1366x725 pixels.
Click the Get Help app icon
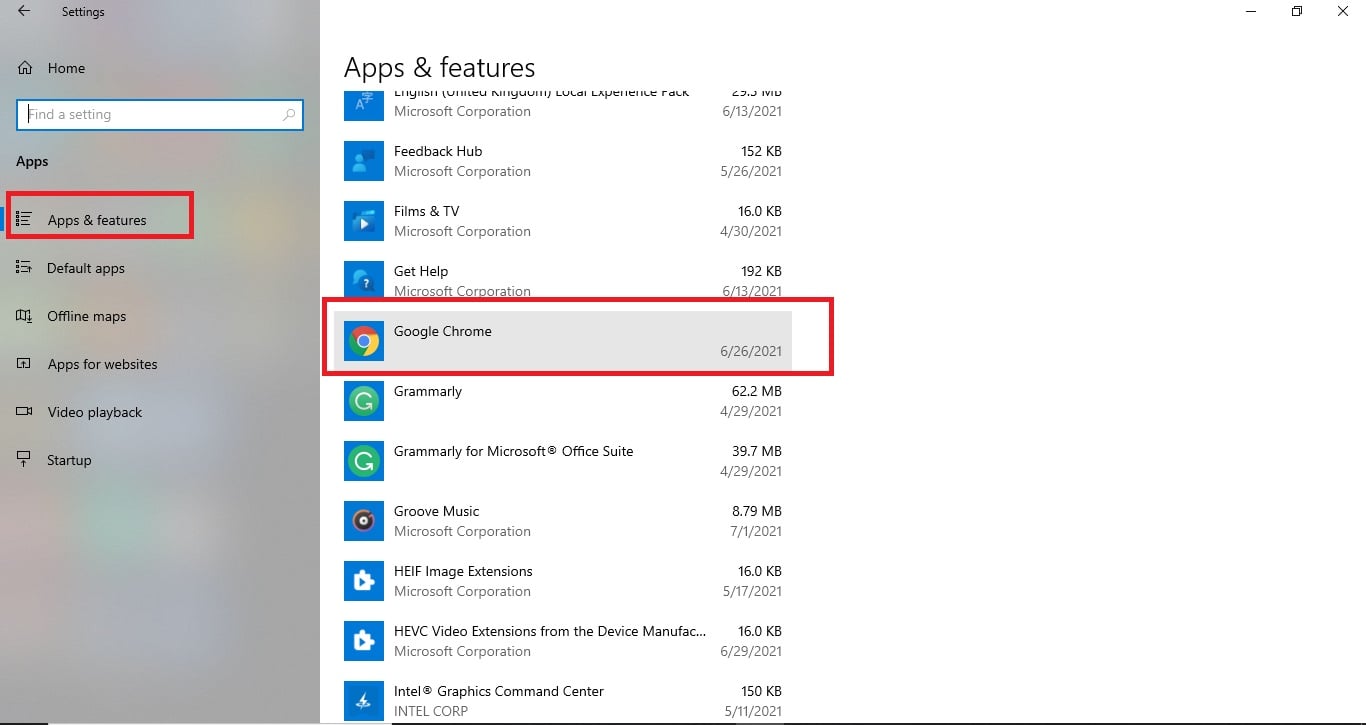(x=364, y=279)
